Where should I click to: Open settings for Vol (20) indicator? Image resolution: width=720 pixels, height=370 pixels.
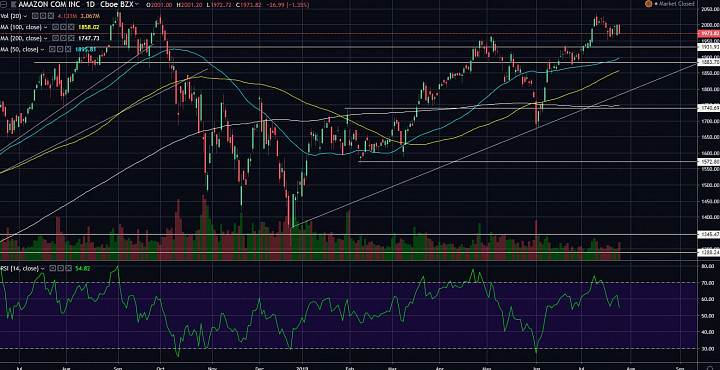[43, 16]
